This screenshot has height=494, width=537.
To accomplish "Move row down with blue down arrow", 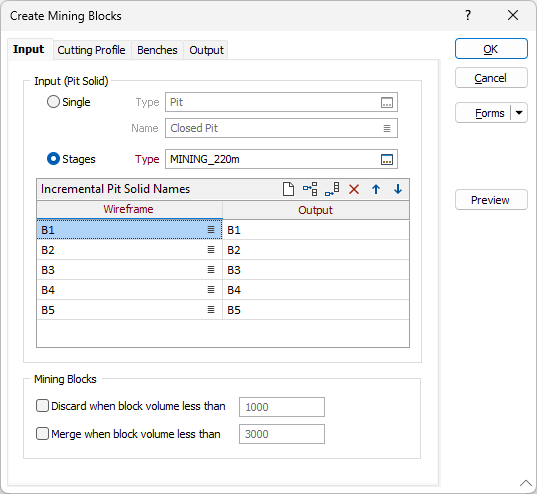I will click(398, 189).
